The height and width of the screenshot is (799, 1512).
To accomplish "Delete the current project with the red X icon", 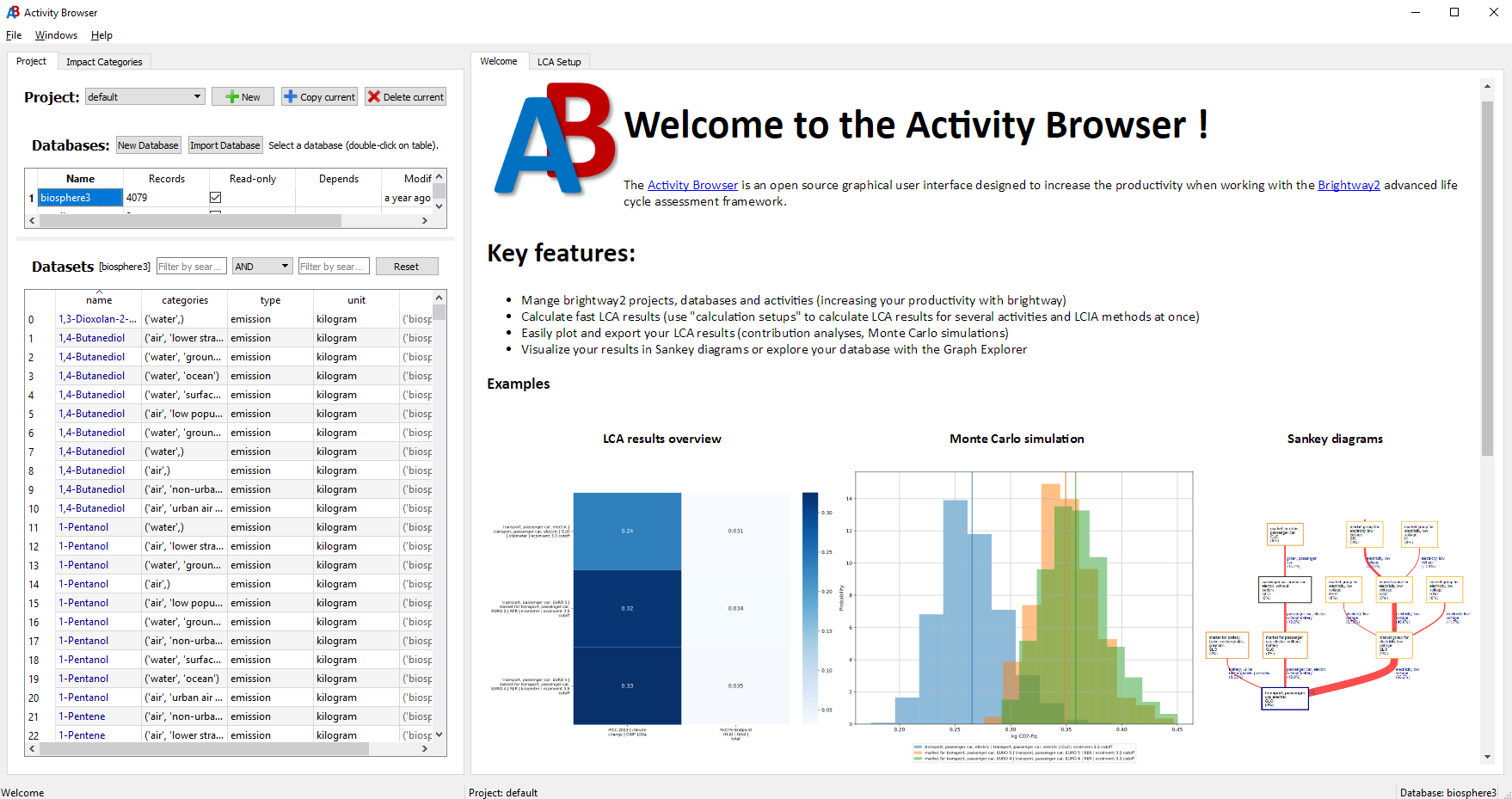I will tap(404, 96).
